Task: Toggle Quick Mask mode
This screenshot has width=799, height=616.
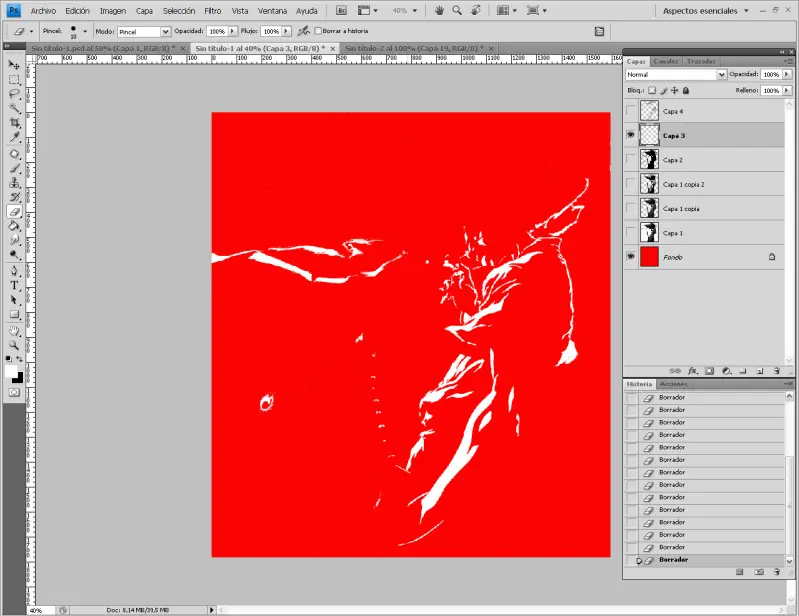Action: point(14,392)
